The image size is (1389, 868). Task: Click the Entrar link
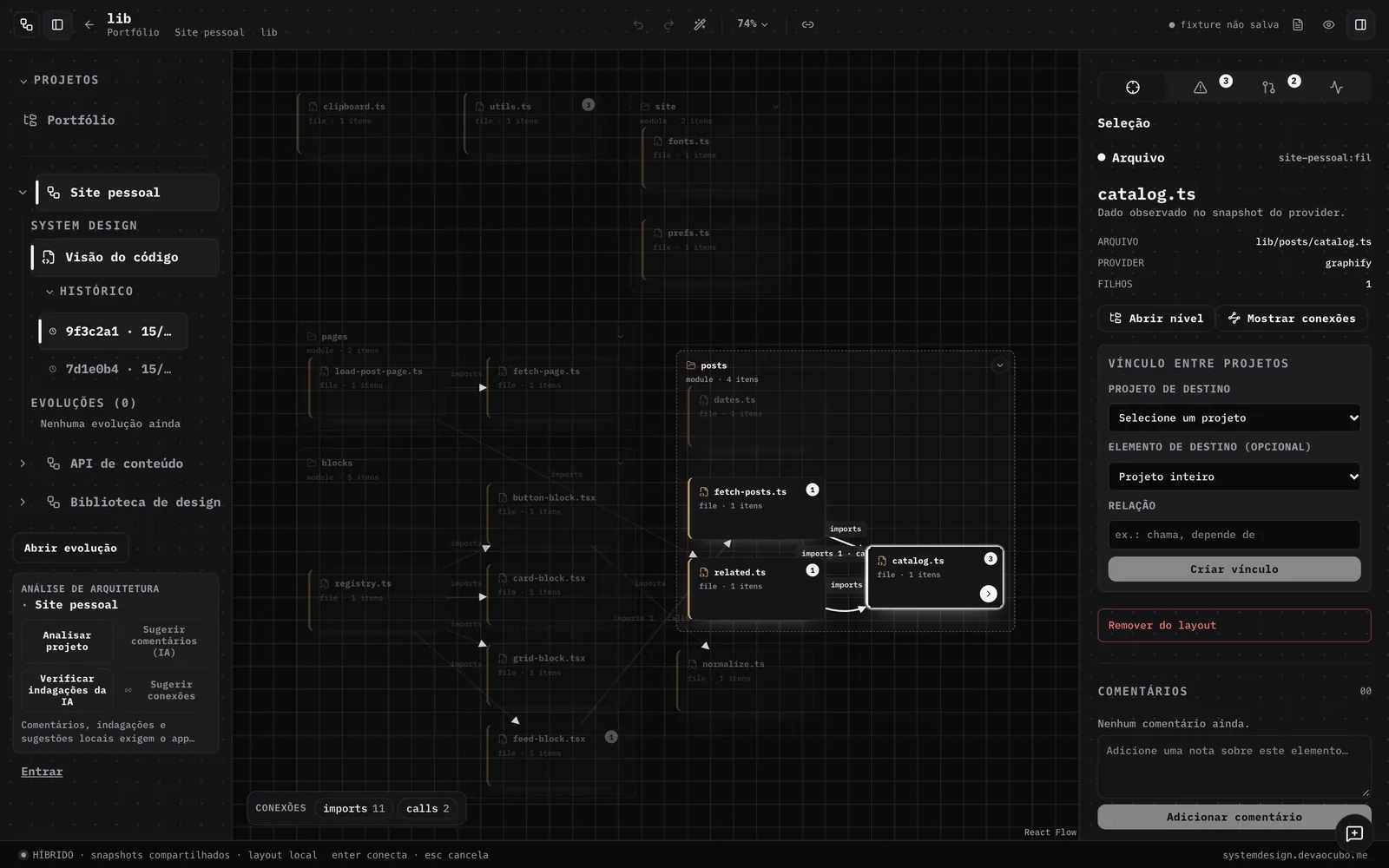tap(42, 772)
